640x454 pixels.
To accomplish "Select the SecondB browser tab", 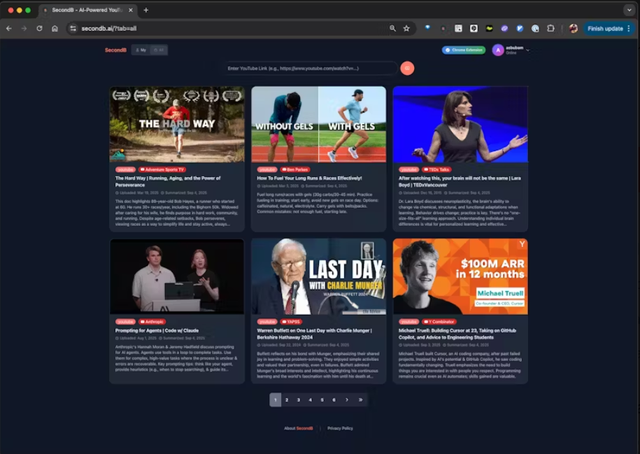I will (88, 10).
